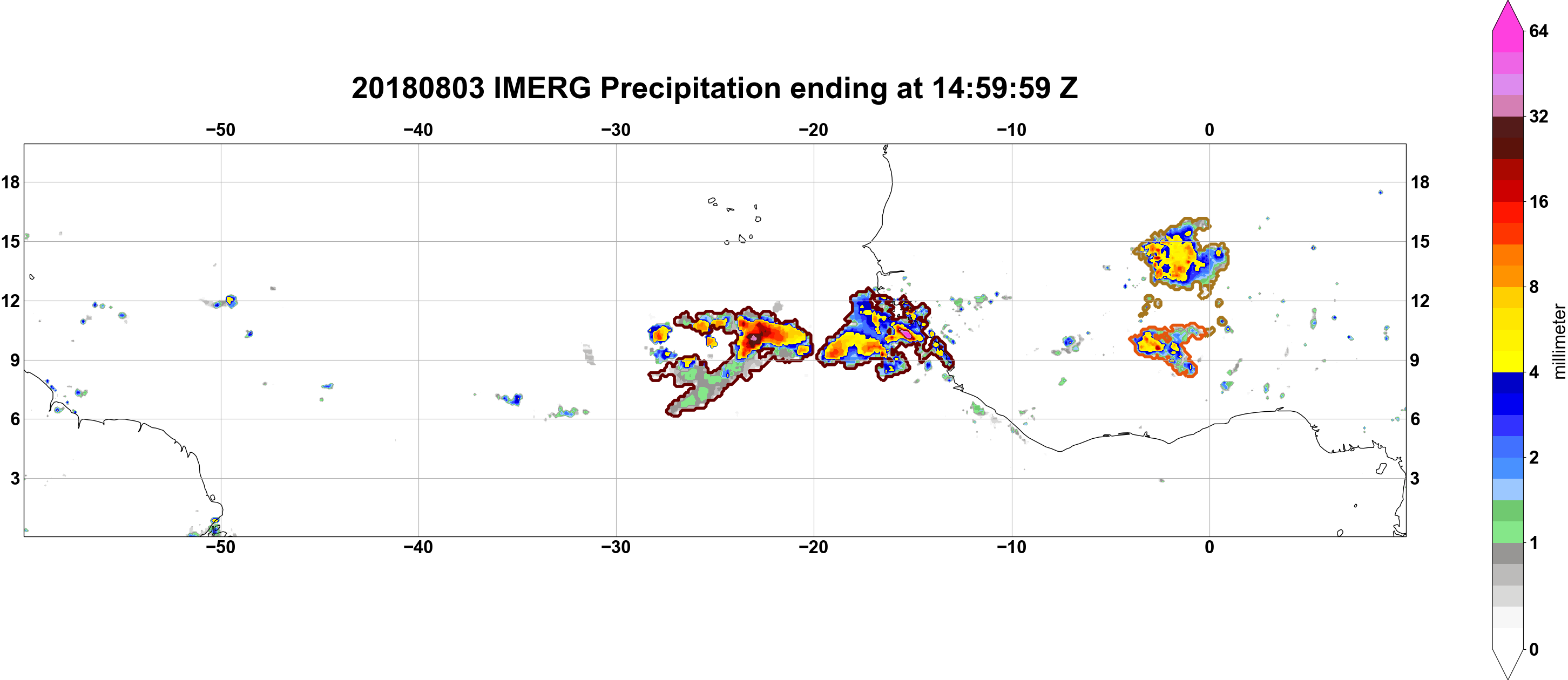Click the left axis latitude label "6"
Screen dimensions: 1568x680
click(x=15, y=419)
